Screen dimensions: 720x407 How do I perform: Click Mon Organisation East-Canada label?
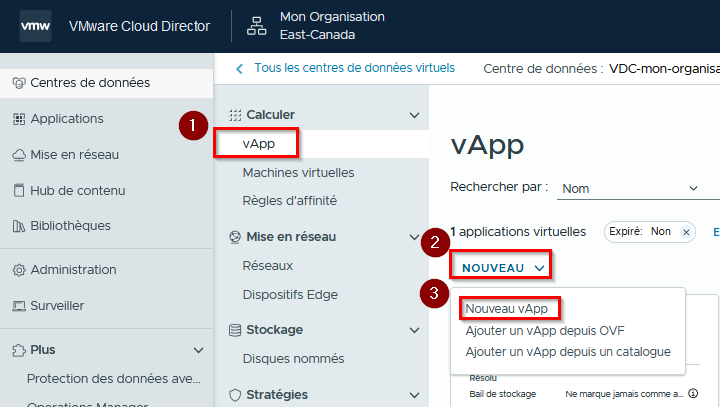332,26
